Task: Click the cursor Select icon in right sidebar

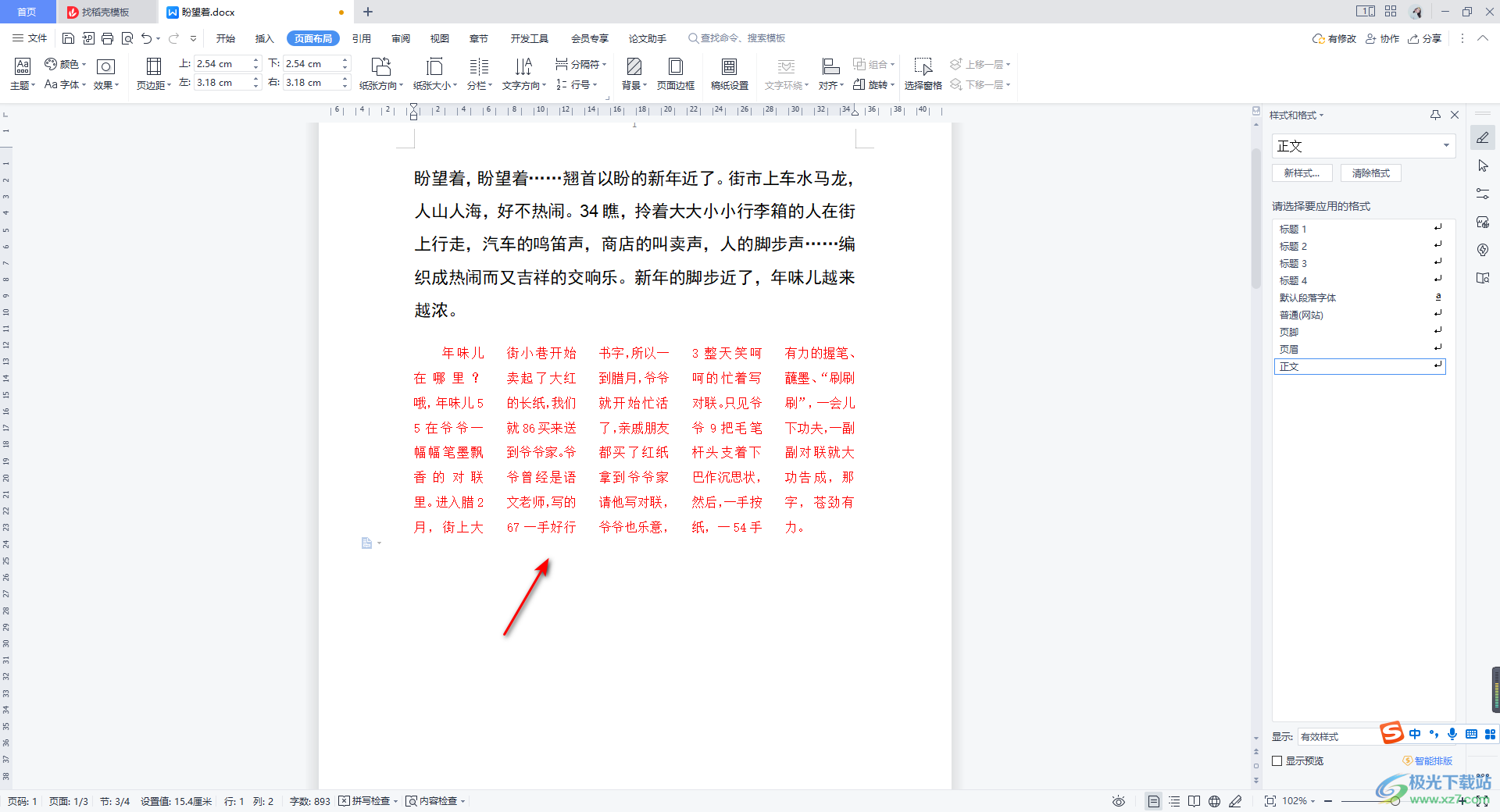Action: click(1482, 166)
